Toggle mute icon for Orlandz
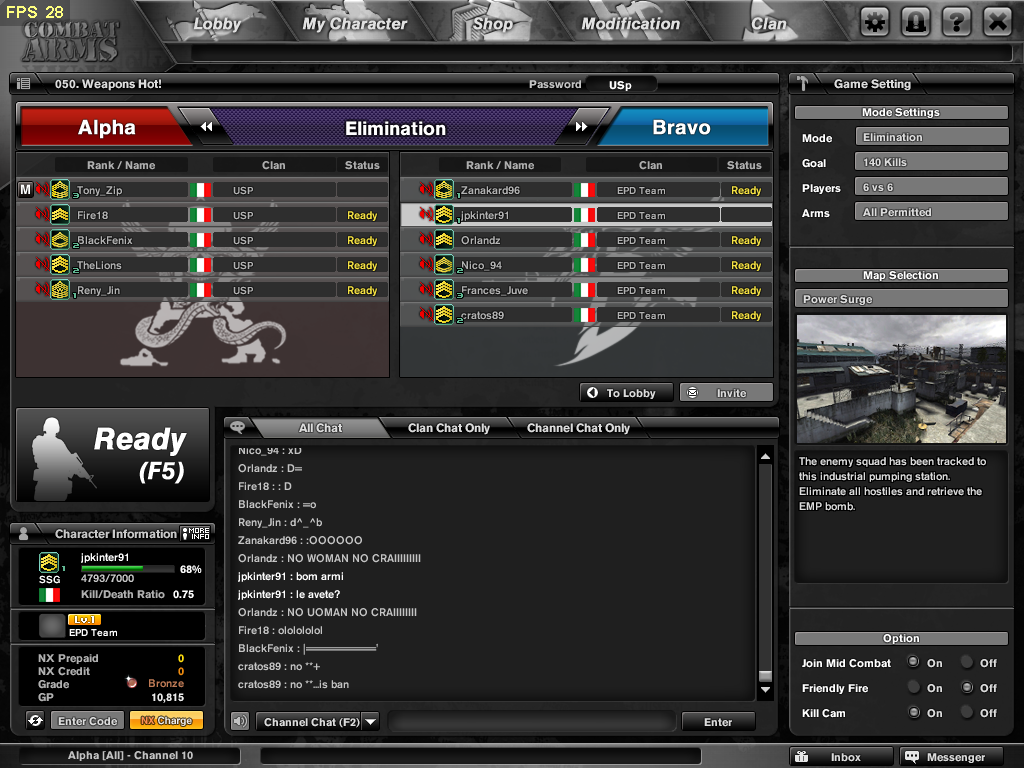Screen dimensions: 1024x768 pos(426,240)
